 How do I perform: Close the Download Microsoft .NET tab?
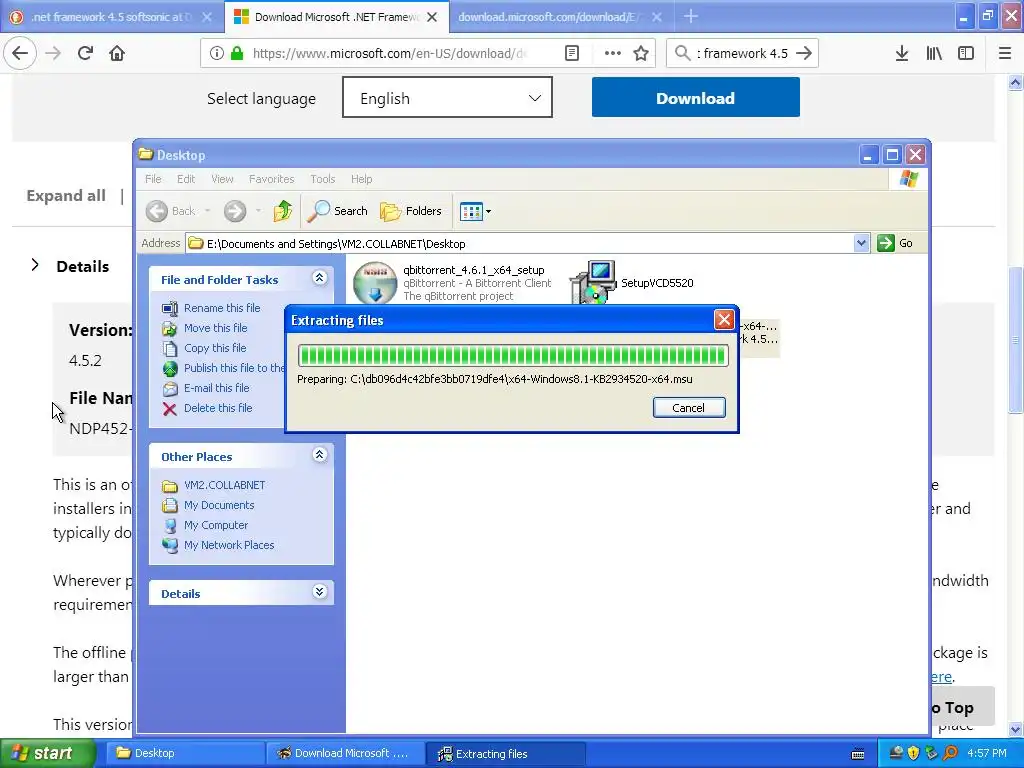click(x=432, y=17)
